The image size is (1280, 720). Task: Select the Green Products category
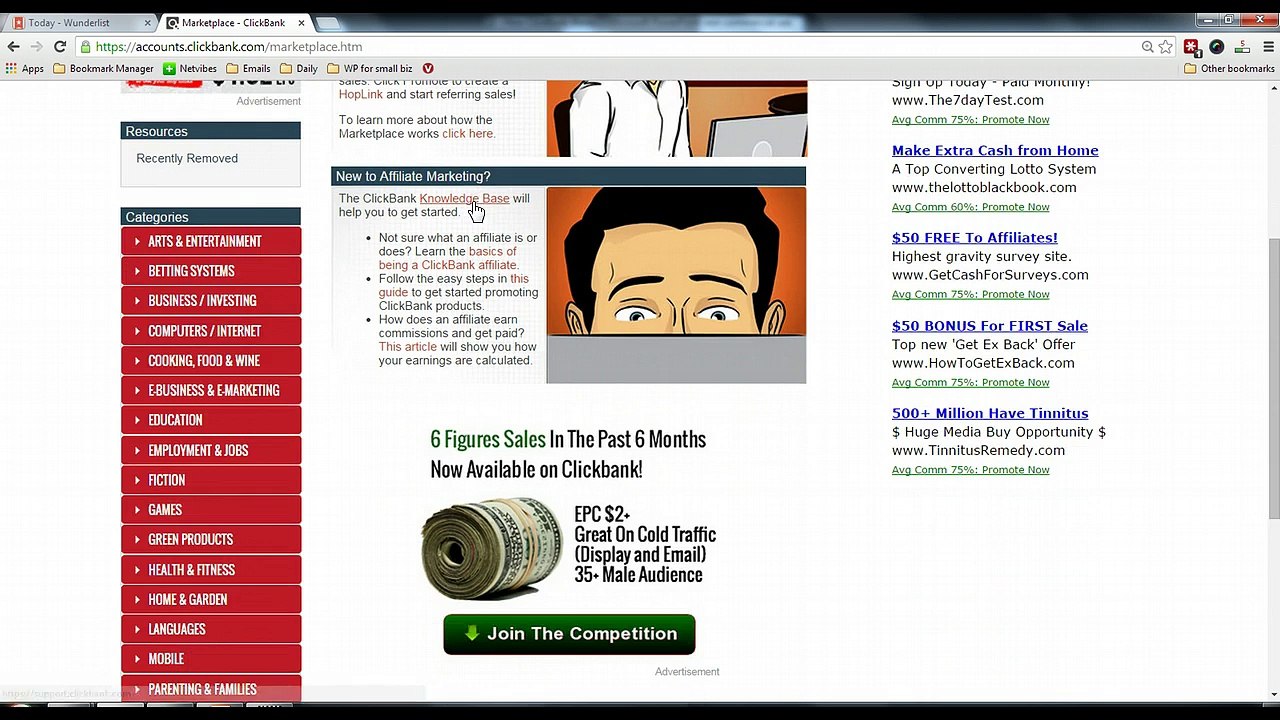[211, 539]
